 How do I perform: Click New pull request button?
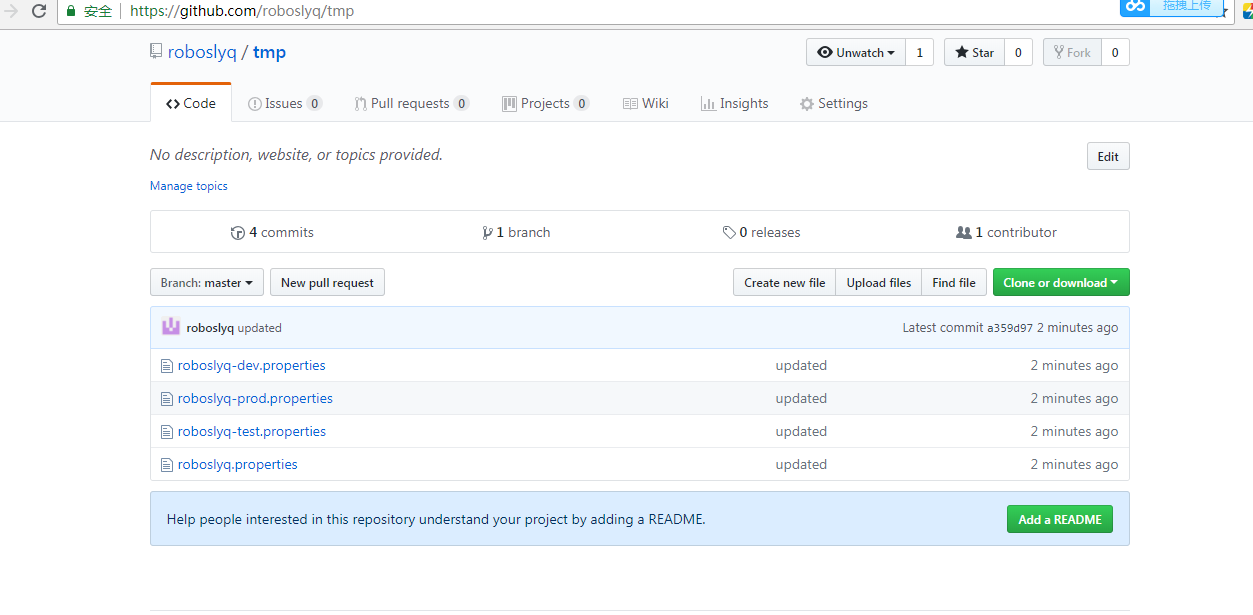tap(327, 283)
